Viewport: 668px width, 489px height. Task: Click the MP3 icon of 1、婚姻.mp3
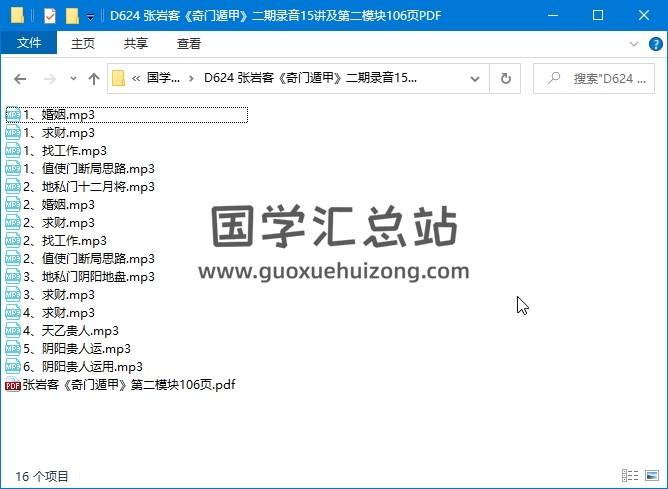pos(13,115)
